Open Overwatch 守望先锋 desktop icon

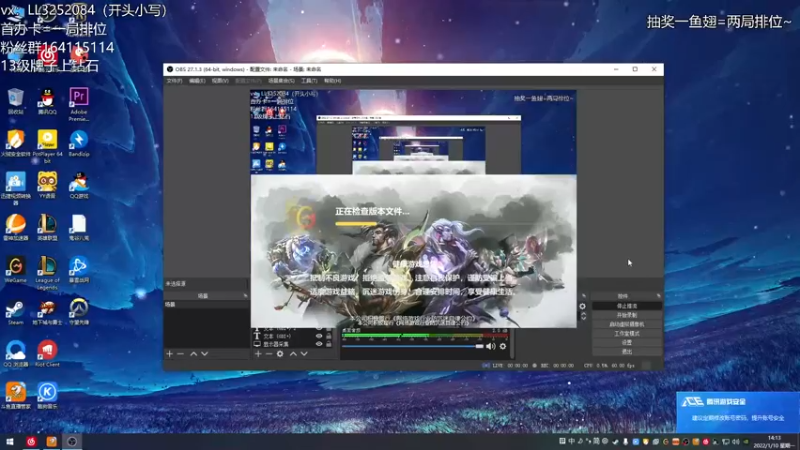click(79, 312)
